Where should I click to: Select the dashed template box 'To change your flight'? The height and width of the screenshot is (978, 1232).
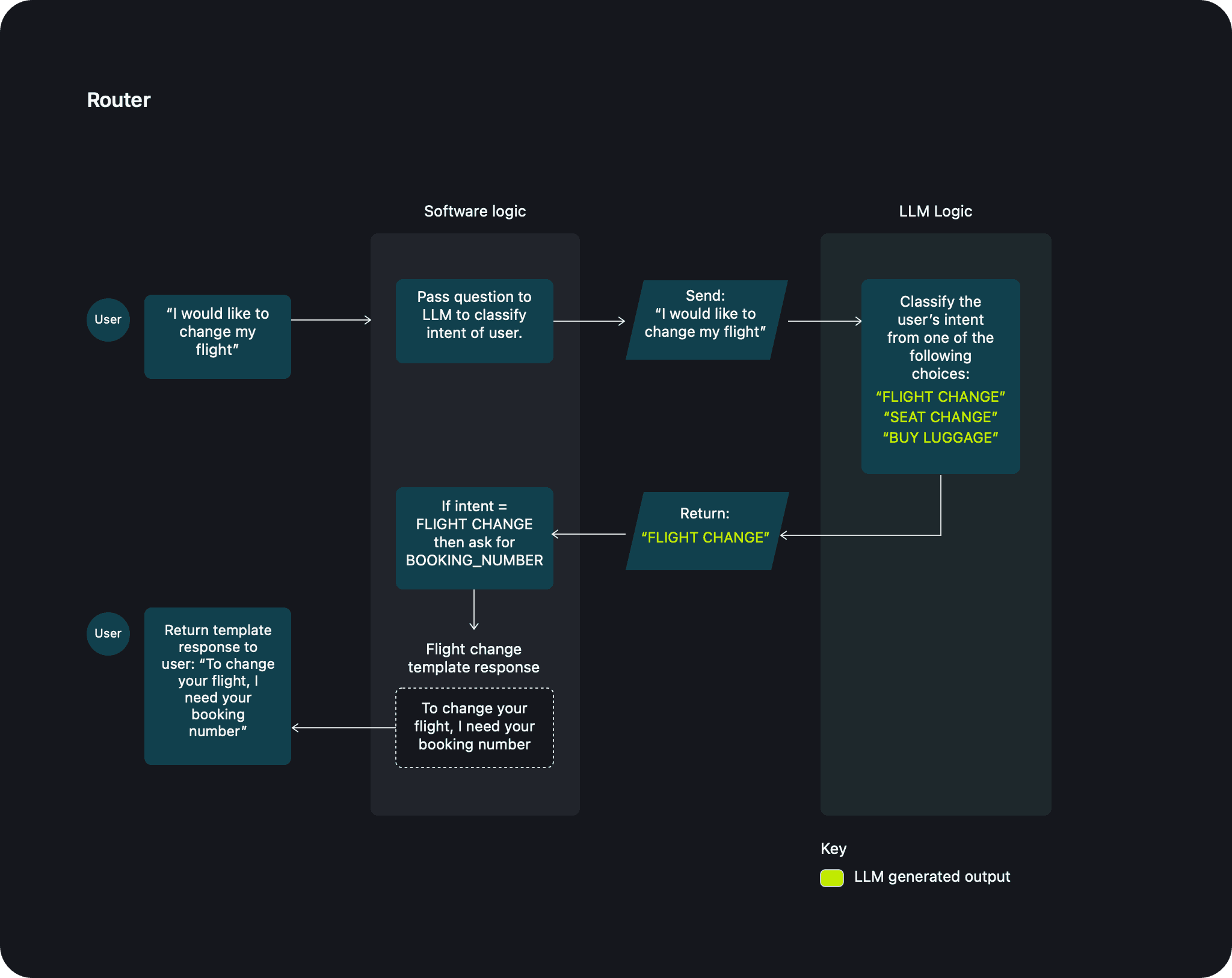tap(475, 727)
